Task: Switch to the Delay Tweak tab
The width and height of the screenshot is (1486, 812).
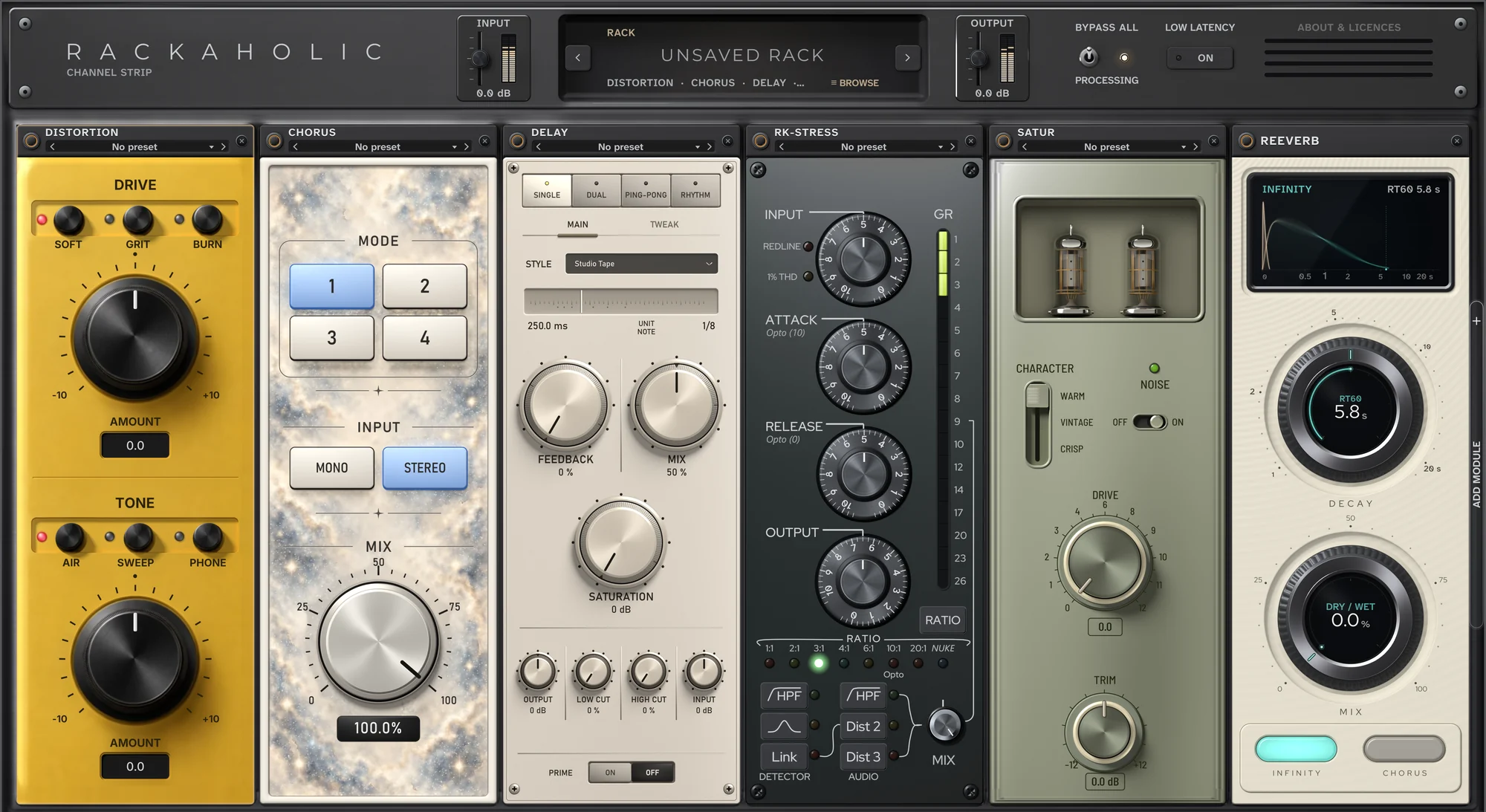Action: (x=664, y=224)
